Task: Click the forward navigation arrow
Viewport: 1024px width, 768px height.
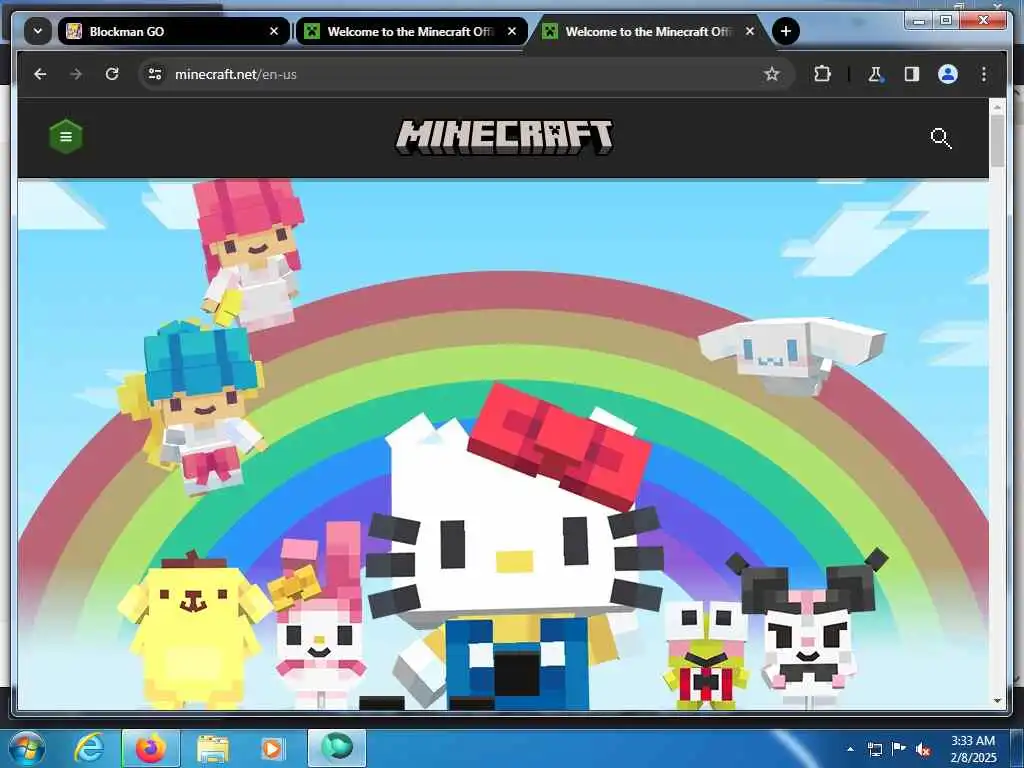Action: coord(76,74)
